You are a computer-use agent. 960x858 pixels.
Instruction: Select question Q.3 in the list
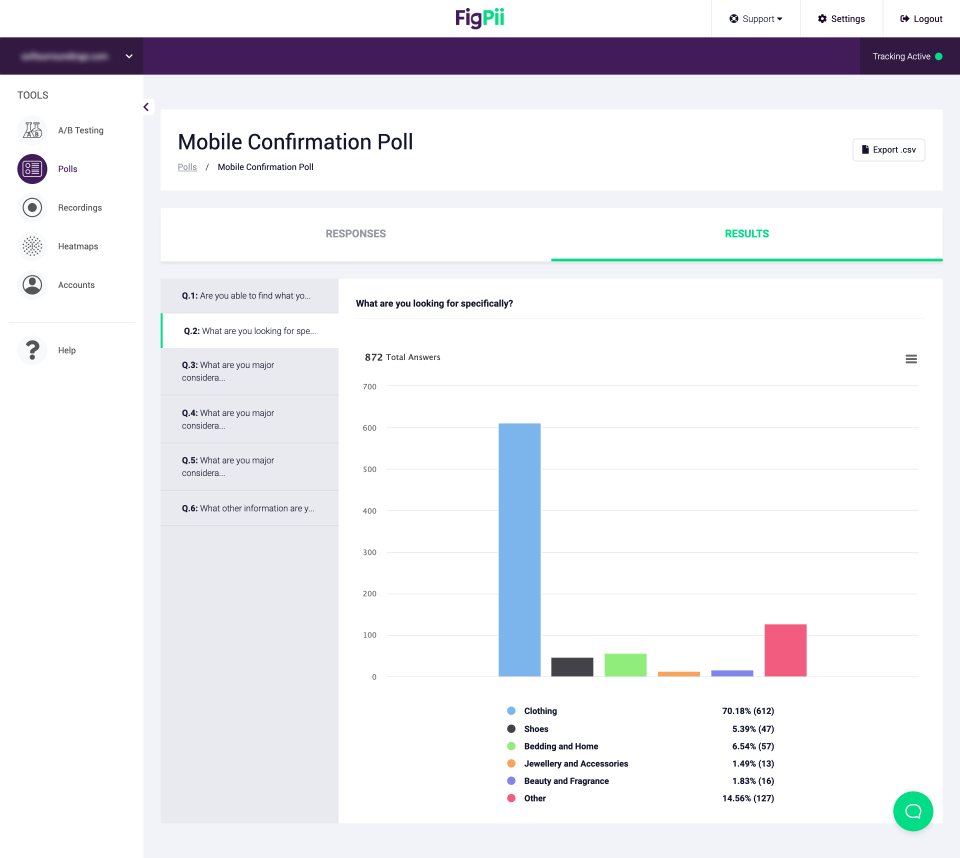coord(249,370)
